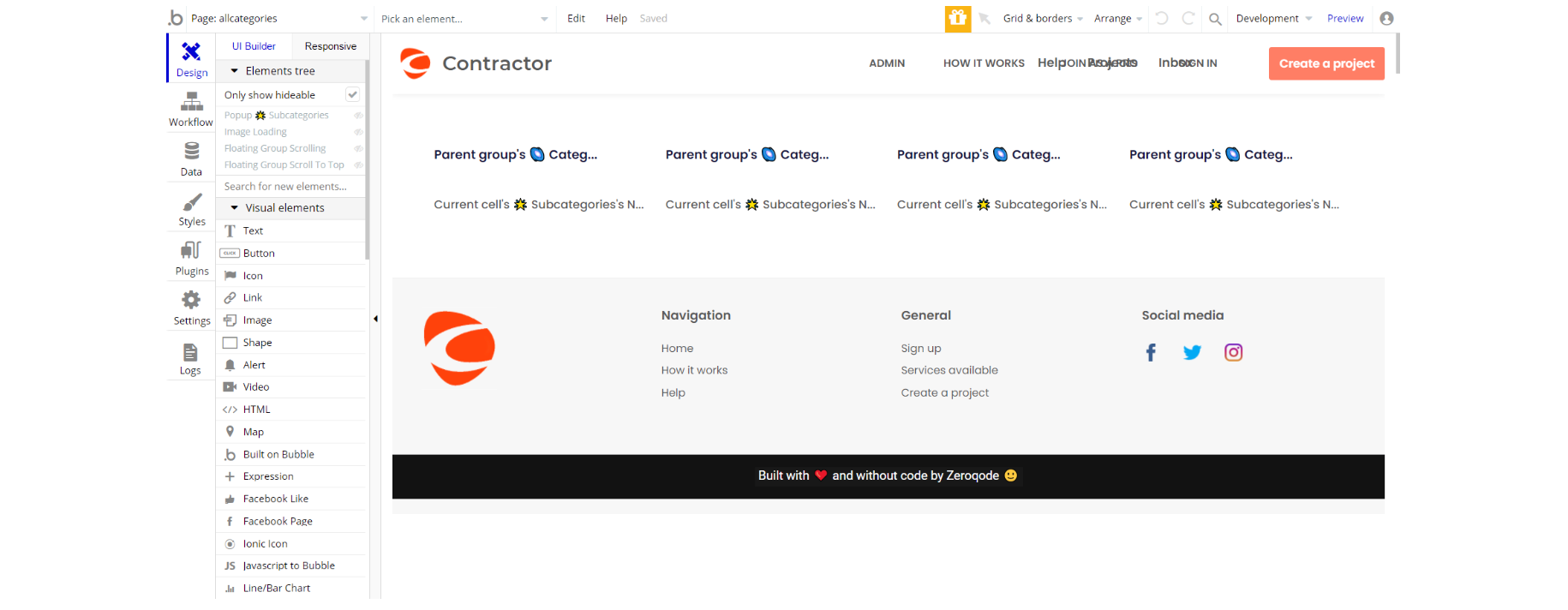This screenshot has height=610, width=1568.
Task: Toggle visibility of Popup Subcategories
Action: pos(358,115)
